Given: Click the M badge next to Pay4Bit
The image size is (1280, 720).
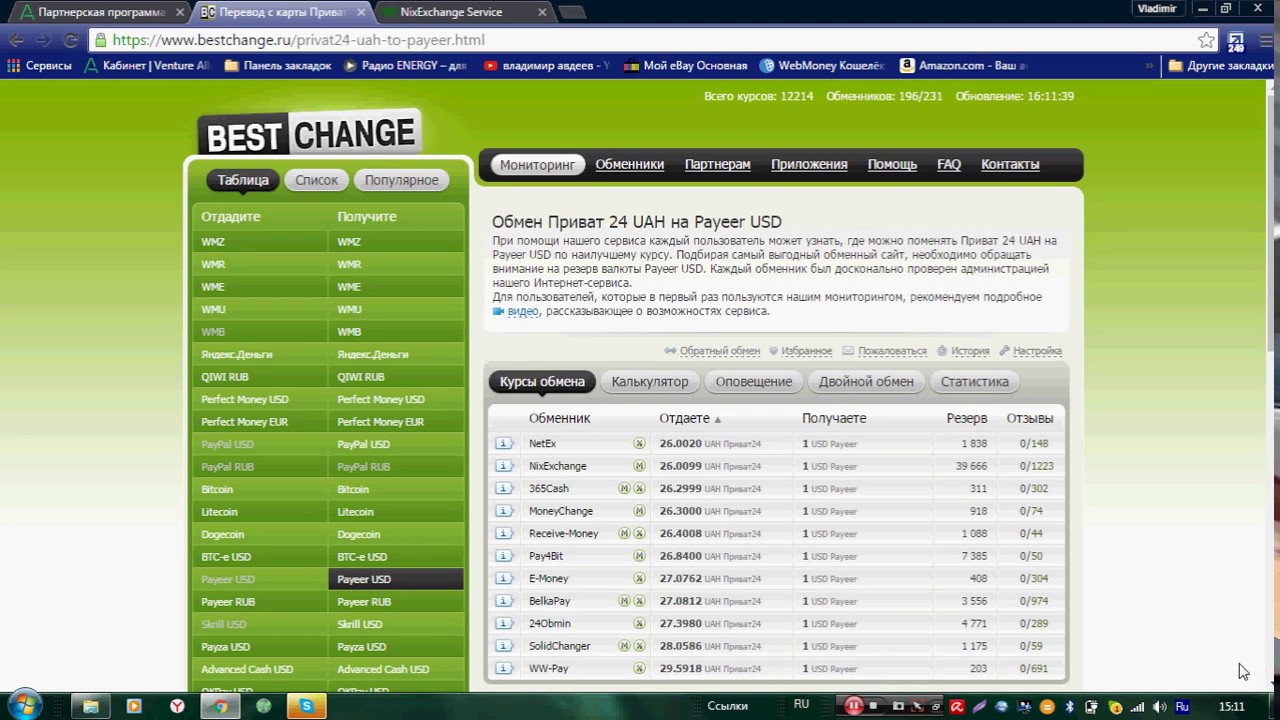Looking at the screenshot, I should [639, 556].
